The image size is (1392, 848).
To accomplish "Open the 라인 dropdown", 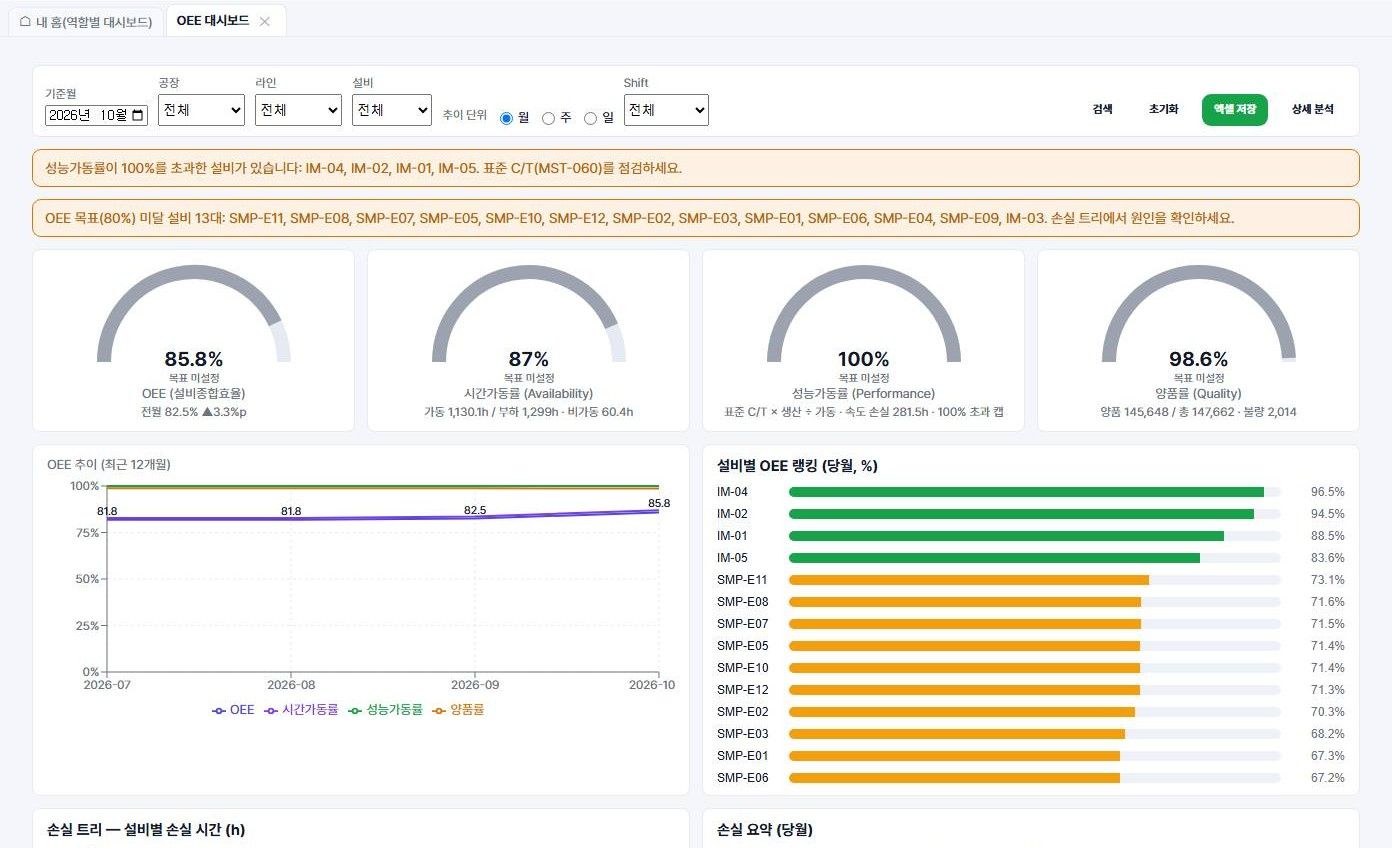I will [x=298, y=110].
